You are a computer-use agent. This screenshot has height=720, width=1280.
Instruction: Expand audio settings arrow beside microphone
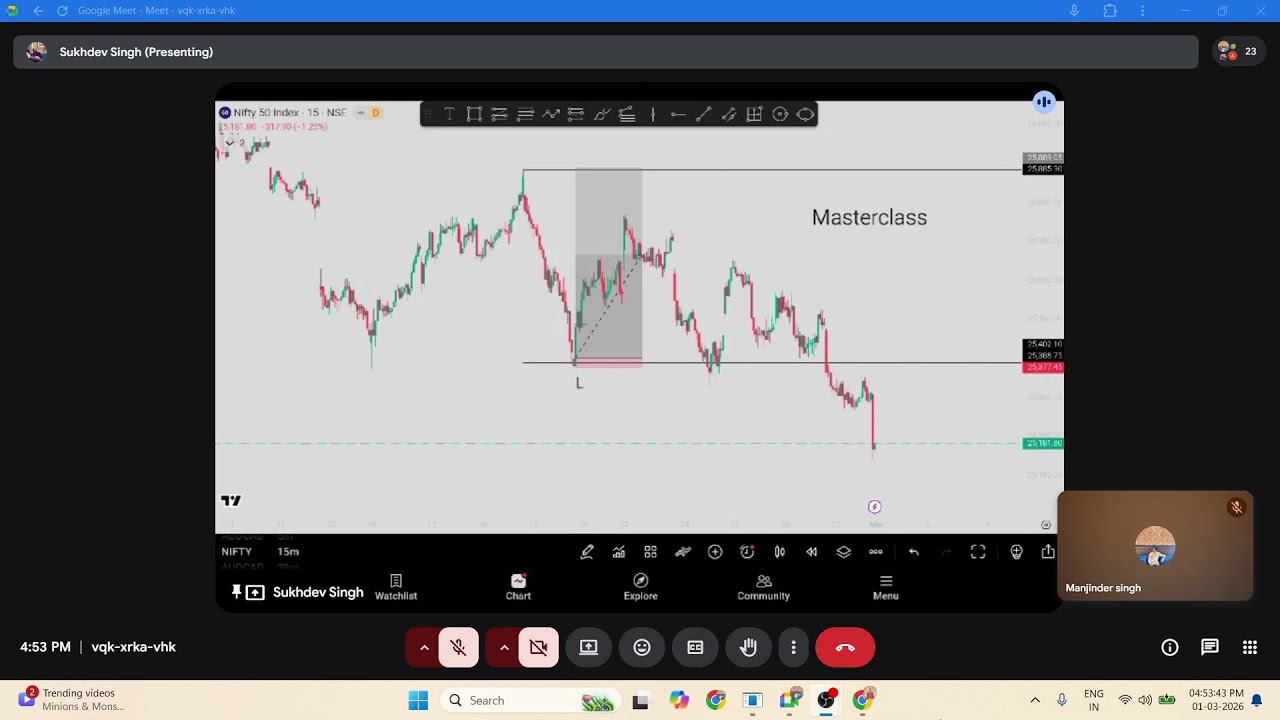pyautogui.click(x=424, y=648)
